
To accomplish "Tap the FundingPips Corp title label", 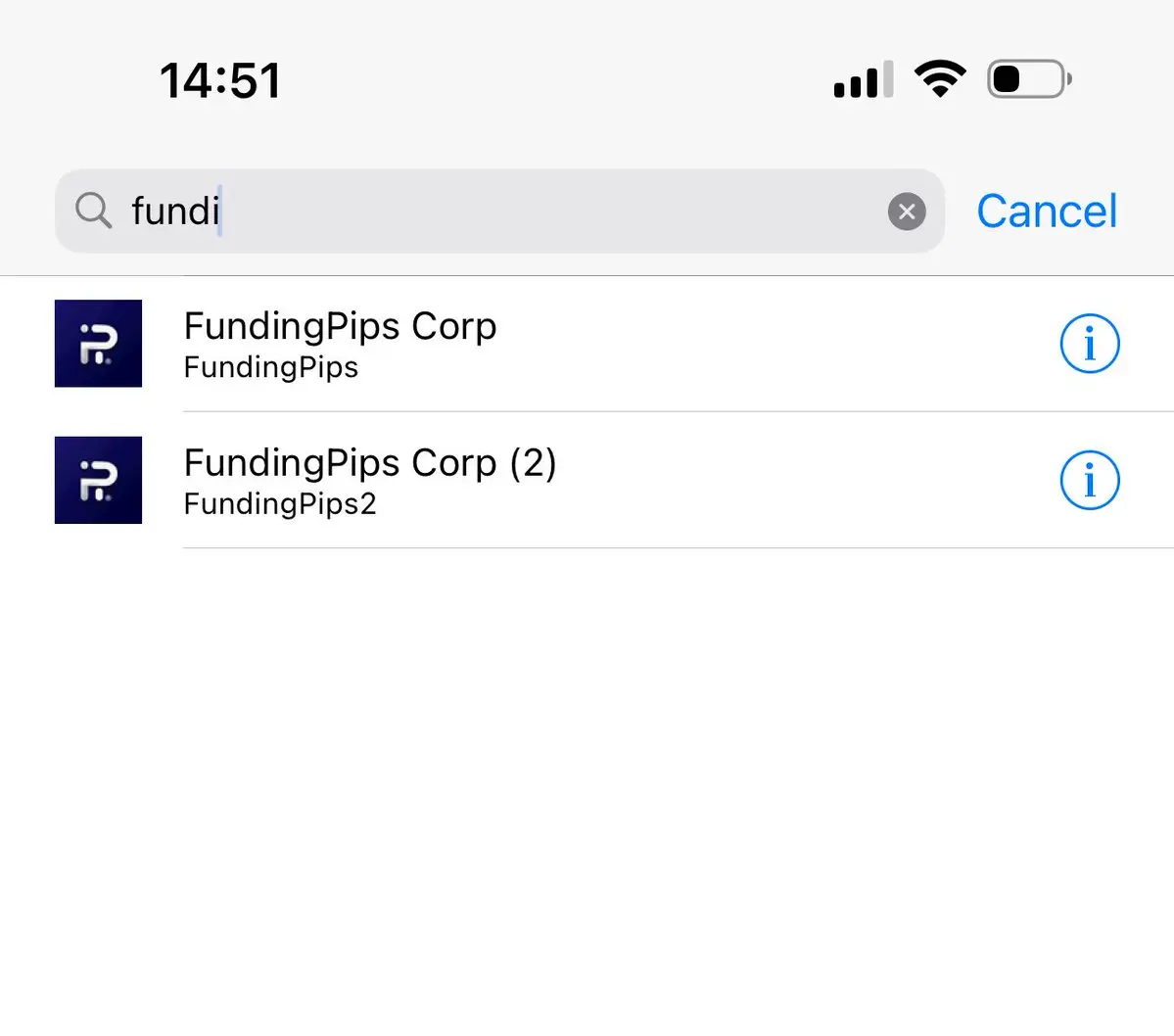I will point(339,326).
